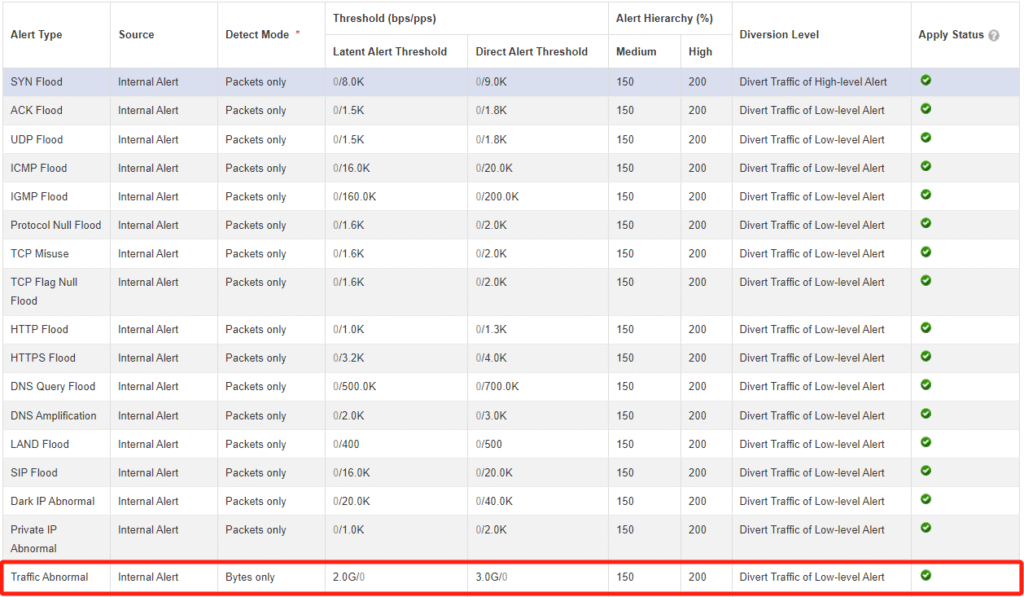Viewport: 1024px width, 597px height.
Task: Click the apply status icon for DNS Amplification
Action: click(x=925, y=415)
